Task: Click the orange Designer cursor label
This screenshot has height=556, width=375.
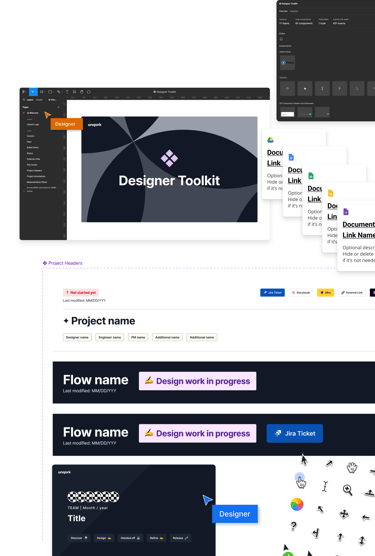Action: coord(66,124)
